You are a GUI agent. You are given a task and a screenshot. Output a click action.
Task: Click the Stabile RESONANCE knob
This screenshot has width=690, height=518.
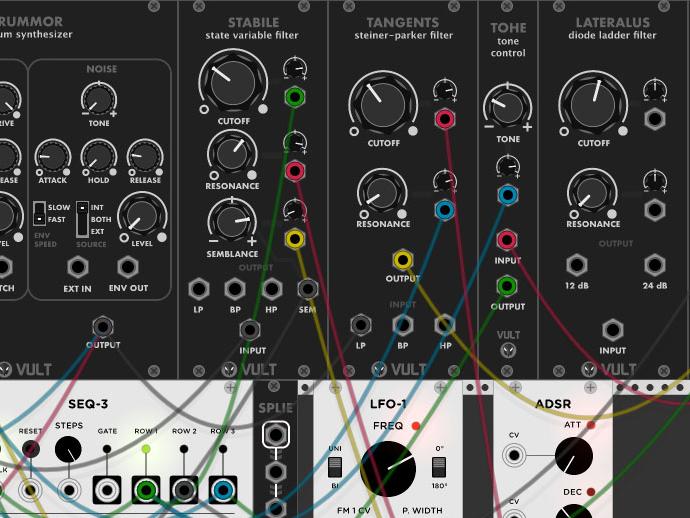click(x=232, y=154)
